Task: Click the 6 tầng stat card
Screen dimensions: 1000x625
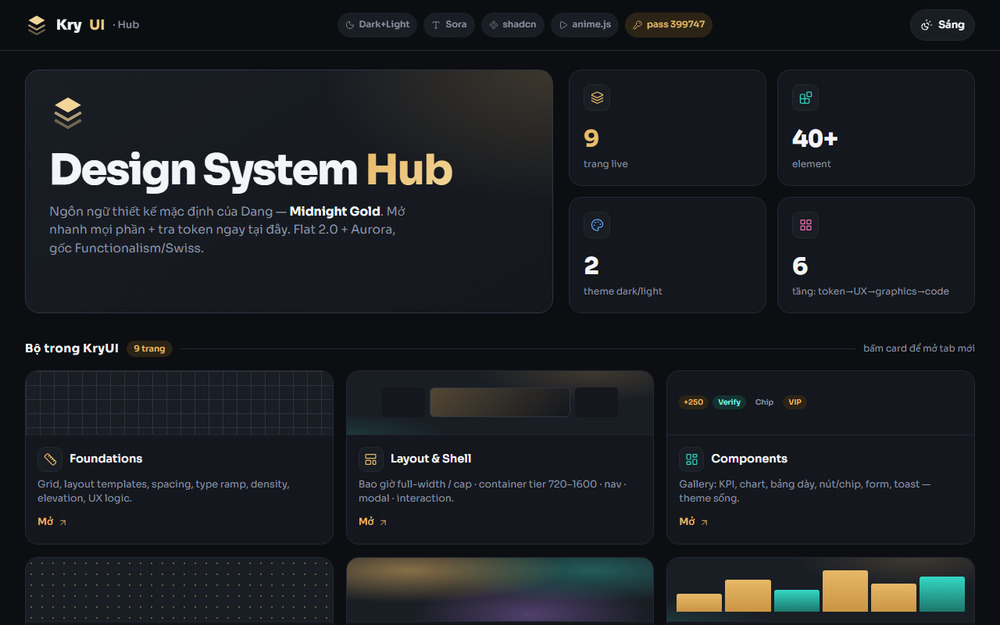Action: [x=876, y=255]
